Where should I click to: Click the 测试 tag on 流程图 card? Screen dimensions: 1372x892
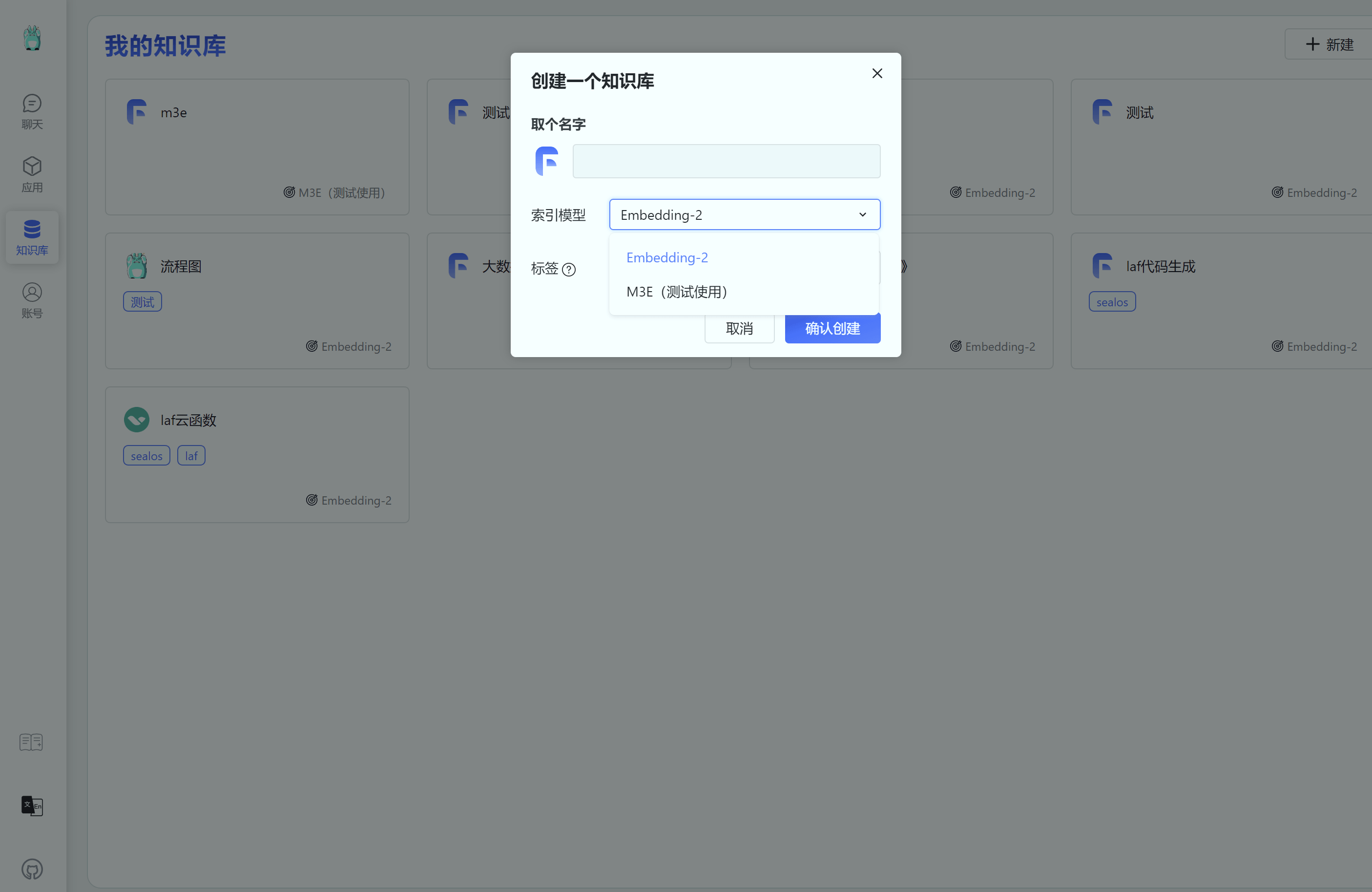click(142, 301)
